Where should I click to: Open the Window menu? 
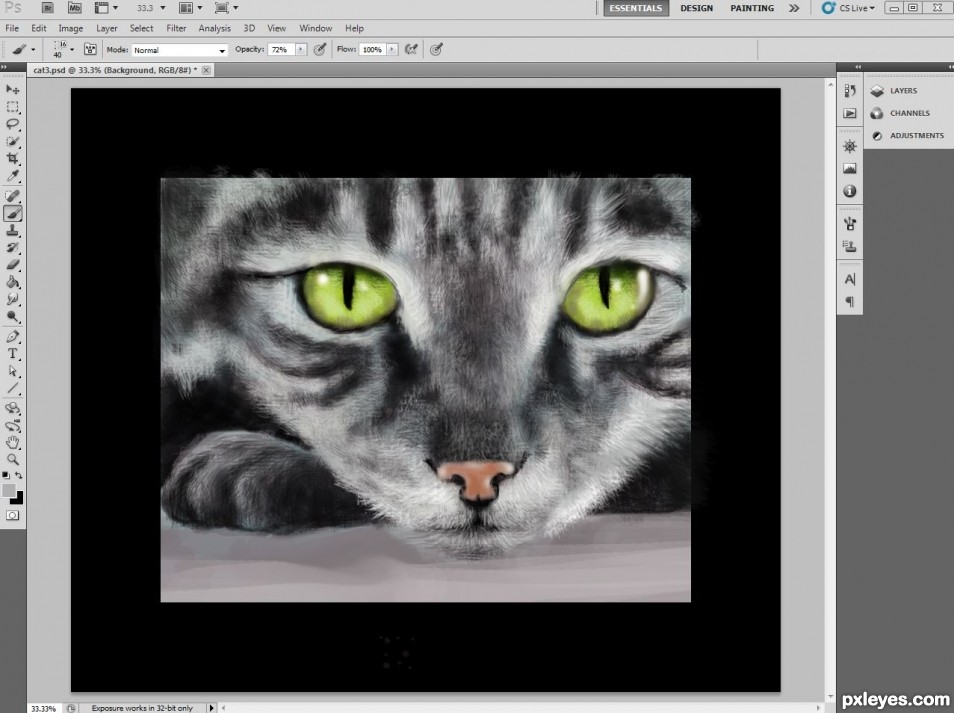click(316, 28)
